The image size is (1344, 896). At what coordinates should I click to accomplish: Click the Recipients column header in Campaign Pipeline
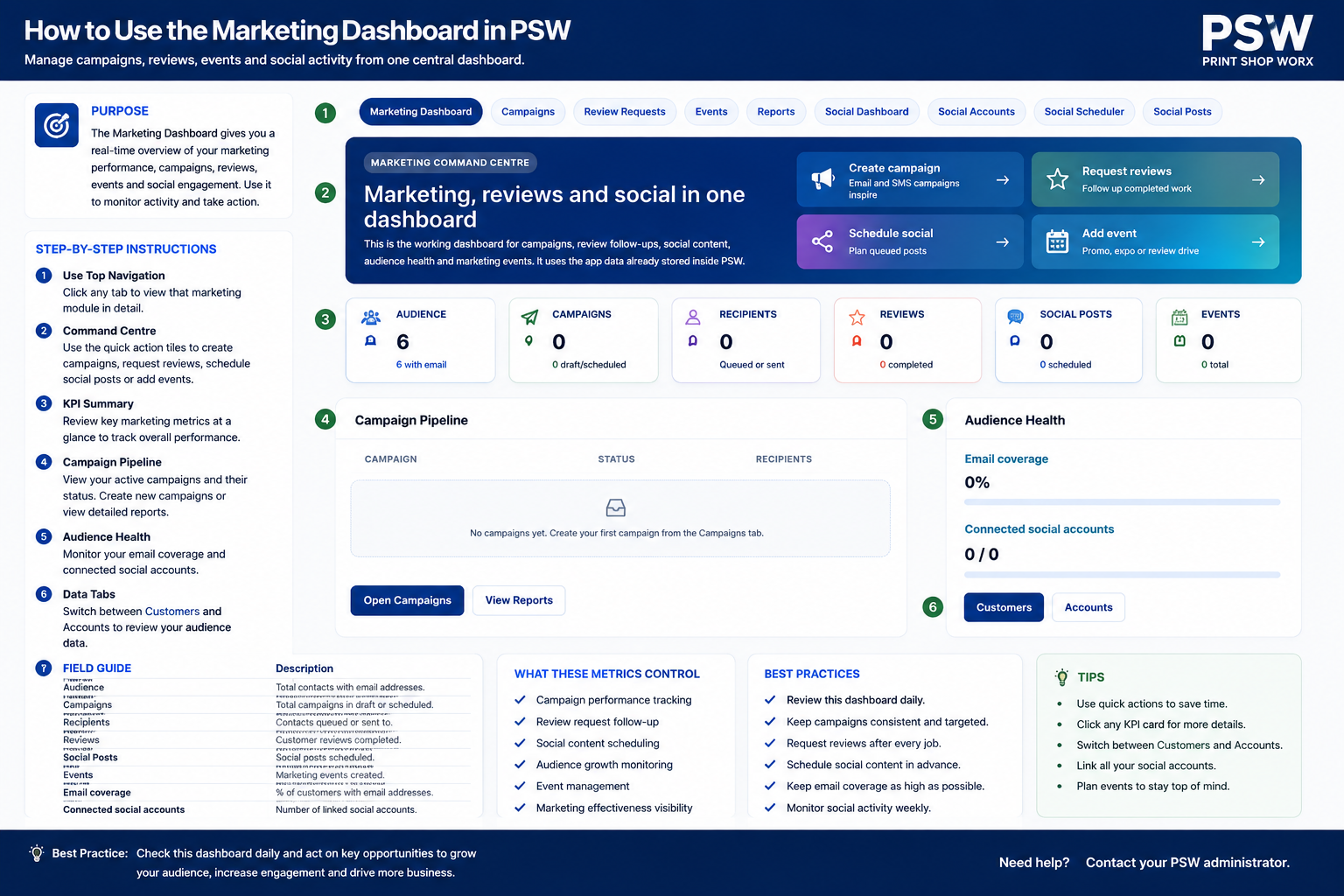point(784,459)
